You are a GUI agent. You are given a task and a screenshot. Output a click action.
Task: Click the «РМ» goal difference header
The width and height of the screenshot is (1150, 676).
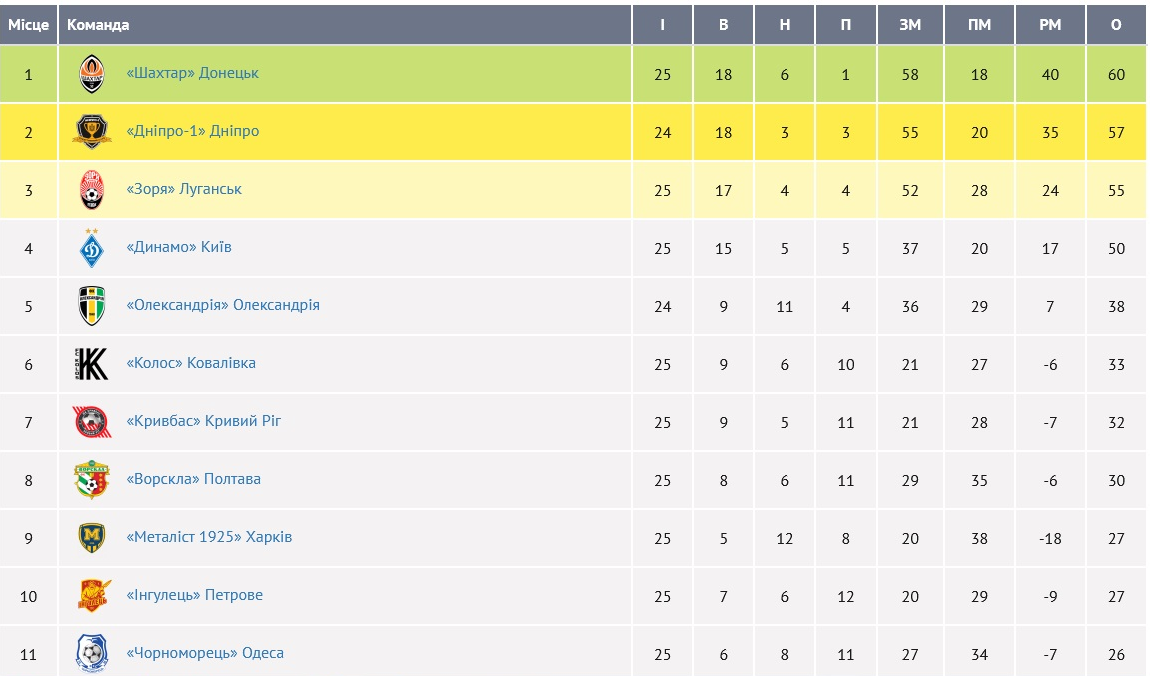(x=1050, y=25)
